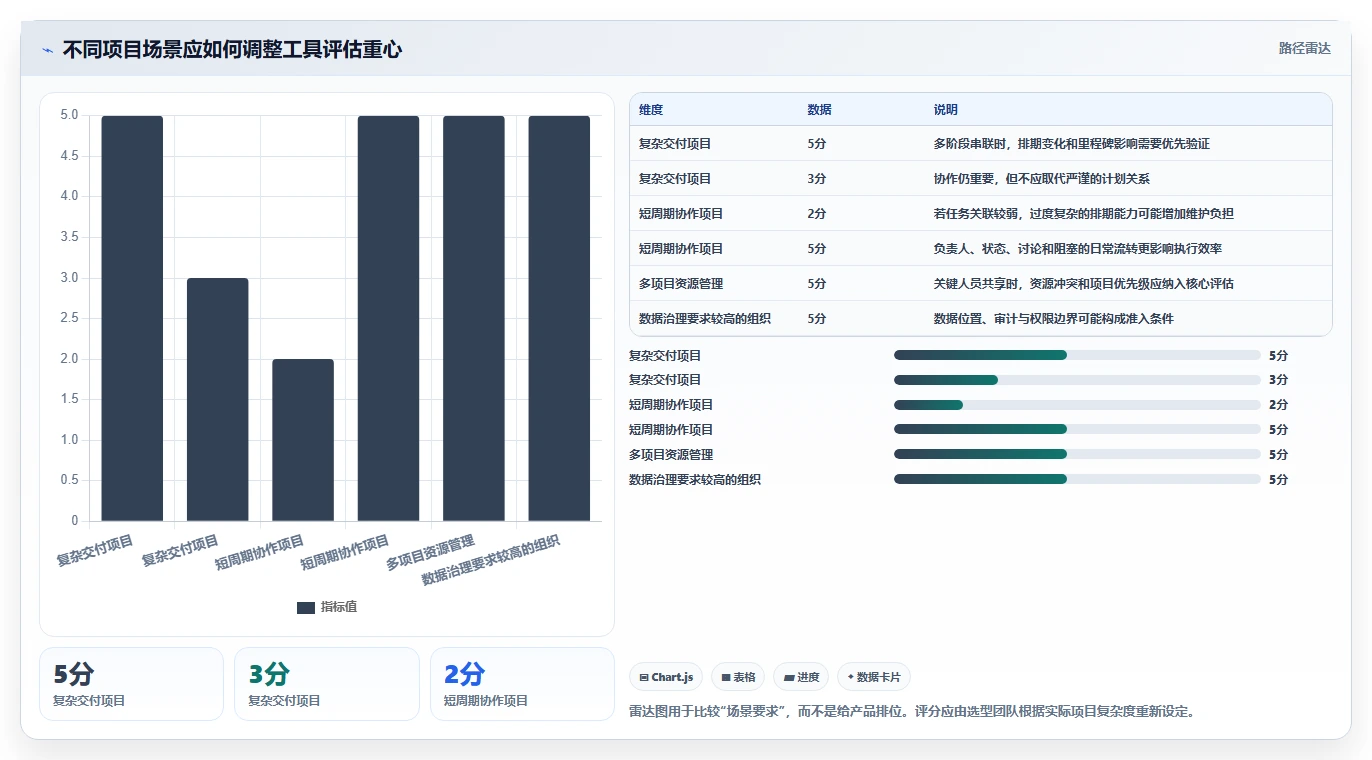Screen dimensions: 1372x760
Task: Click the 说明 column header
Action: point(946,109)
